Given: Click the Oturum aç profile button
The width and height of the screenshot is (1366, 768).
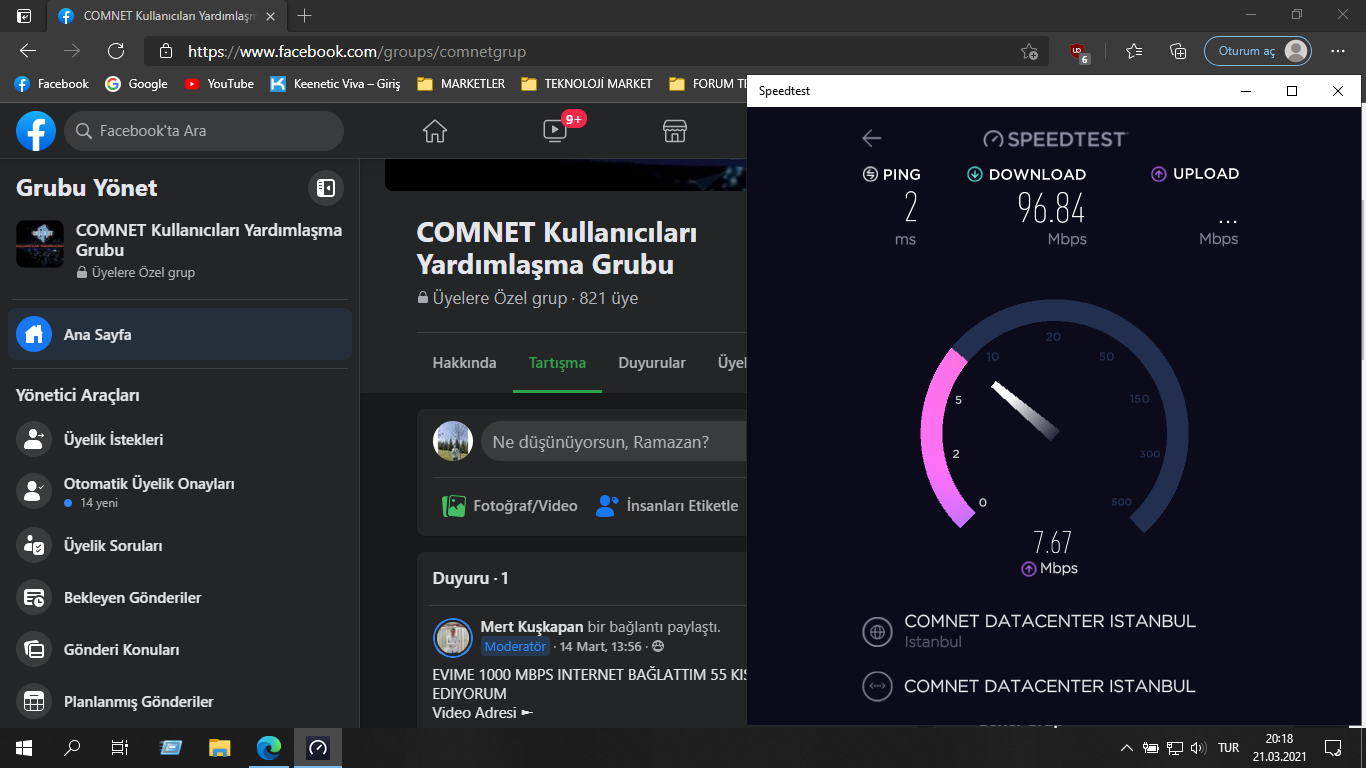Looking at the screenshot, I should tap(1258, 51).
